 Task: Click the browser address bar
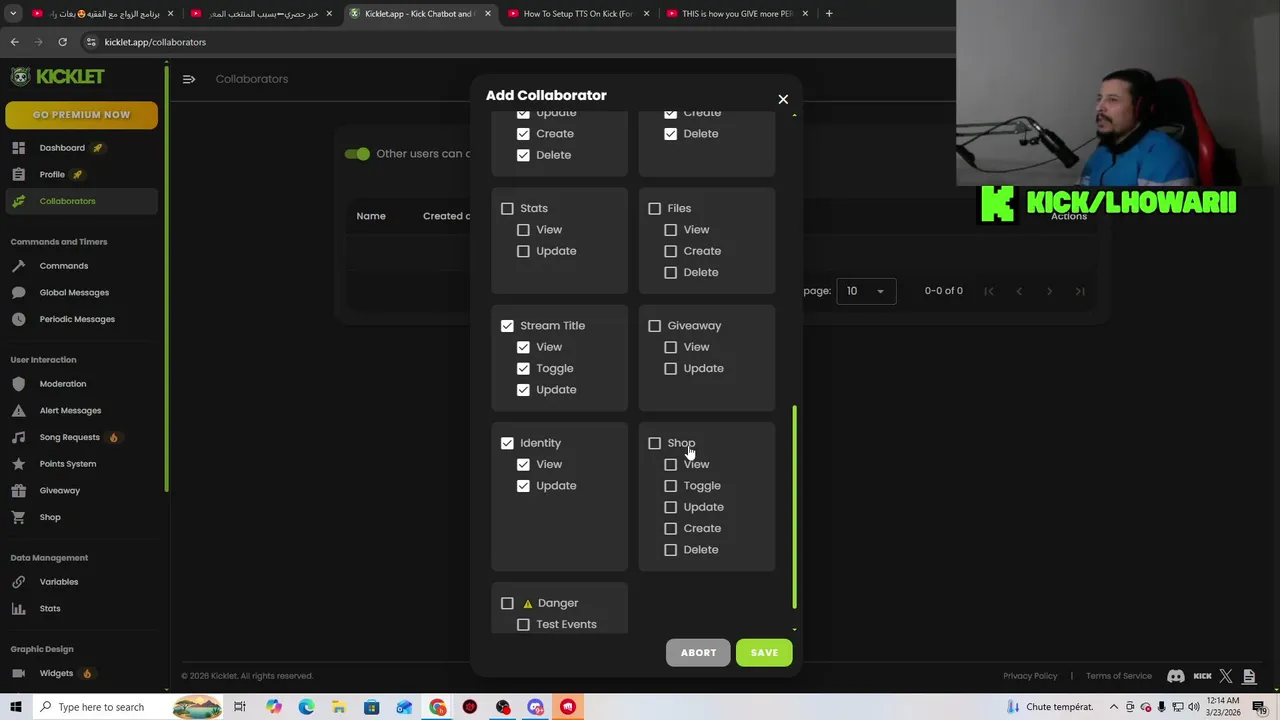tap(515, 42)
